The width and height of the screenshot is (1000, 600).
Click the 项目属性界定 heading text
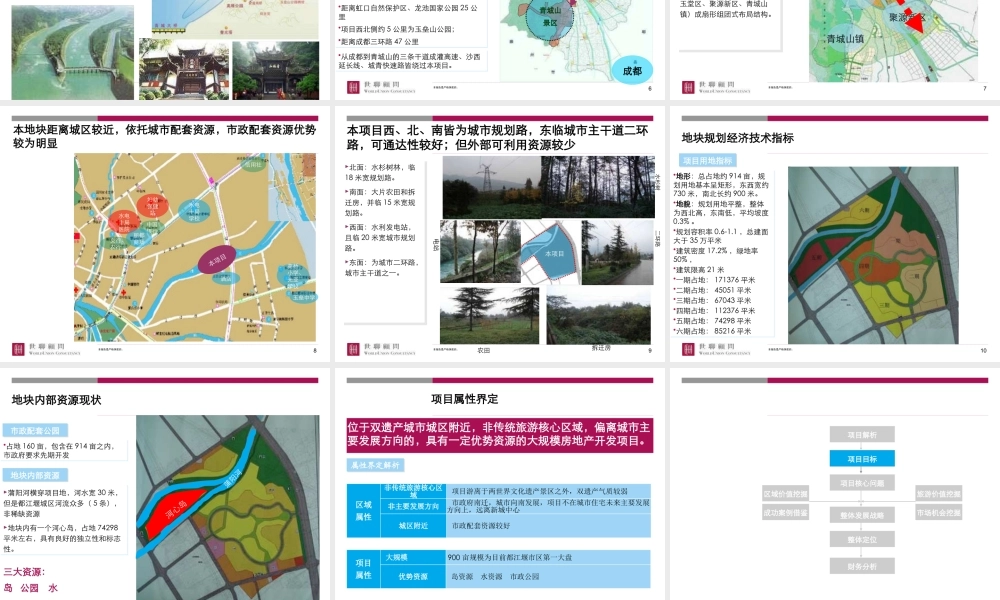pos(464,399)
